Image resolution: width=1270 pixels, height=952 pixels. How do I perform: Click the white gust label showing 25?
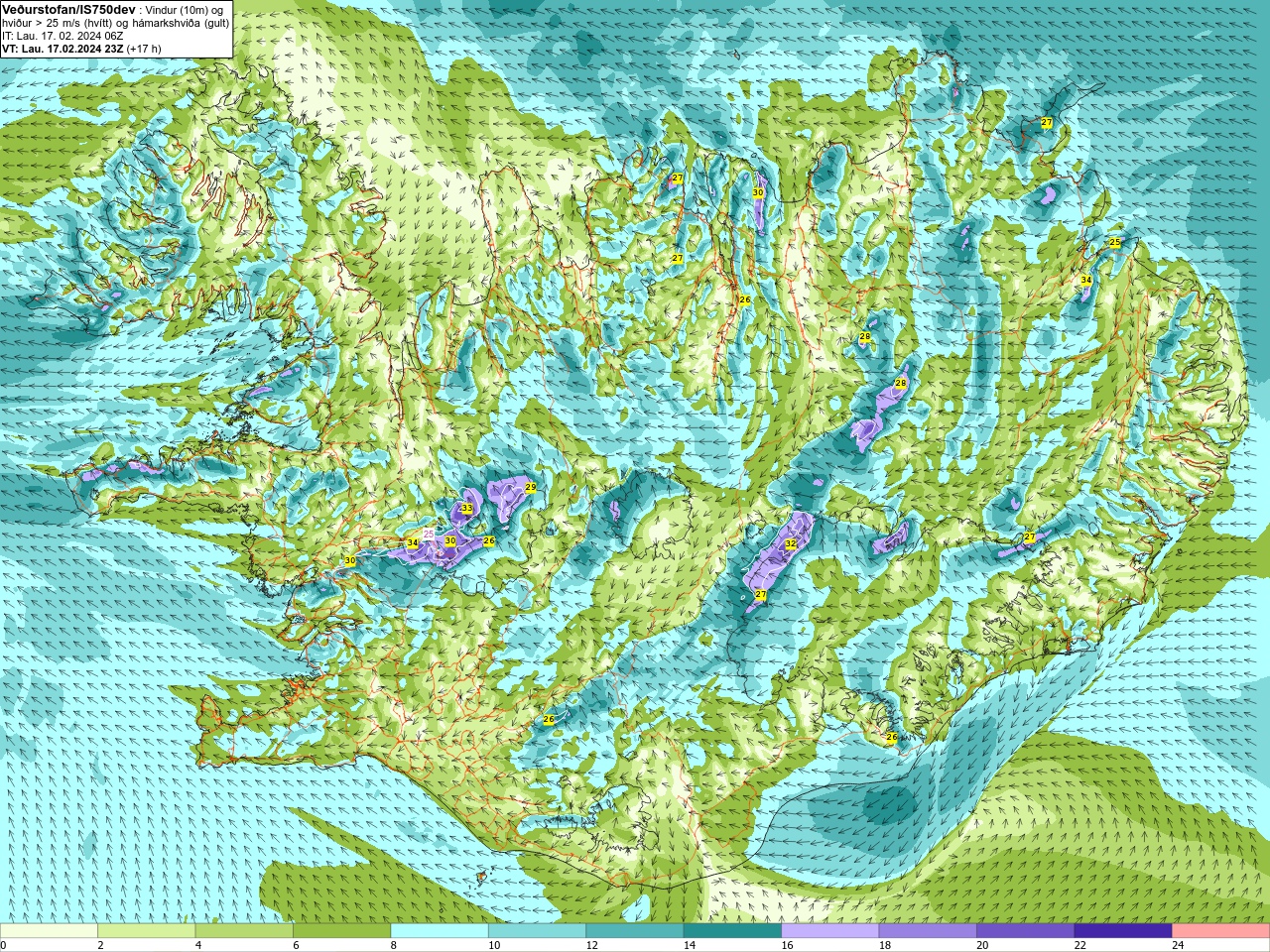pos(429,534)
